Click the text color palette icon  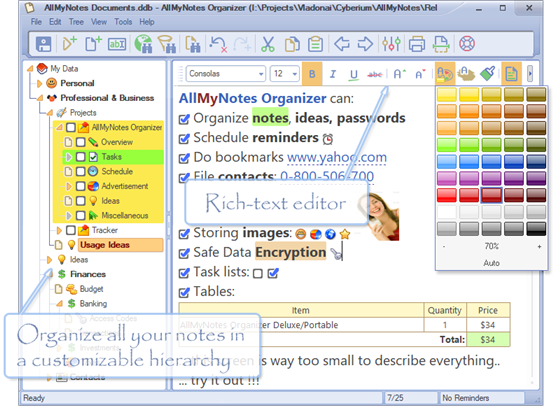445,74
